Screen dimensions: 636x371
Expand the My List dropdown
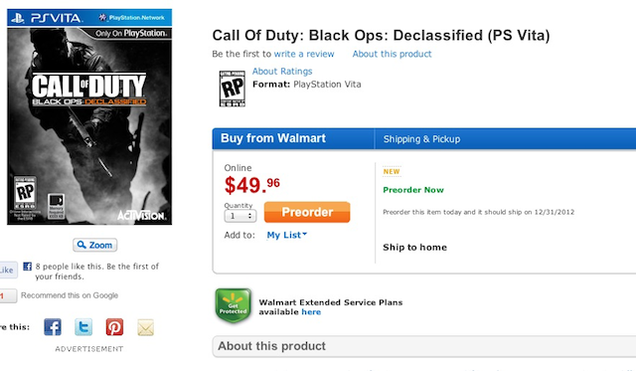pyautogui.click(x=287, y=235)
